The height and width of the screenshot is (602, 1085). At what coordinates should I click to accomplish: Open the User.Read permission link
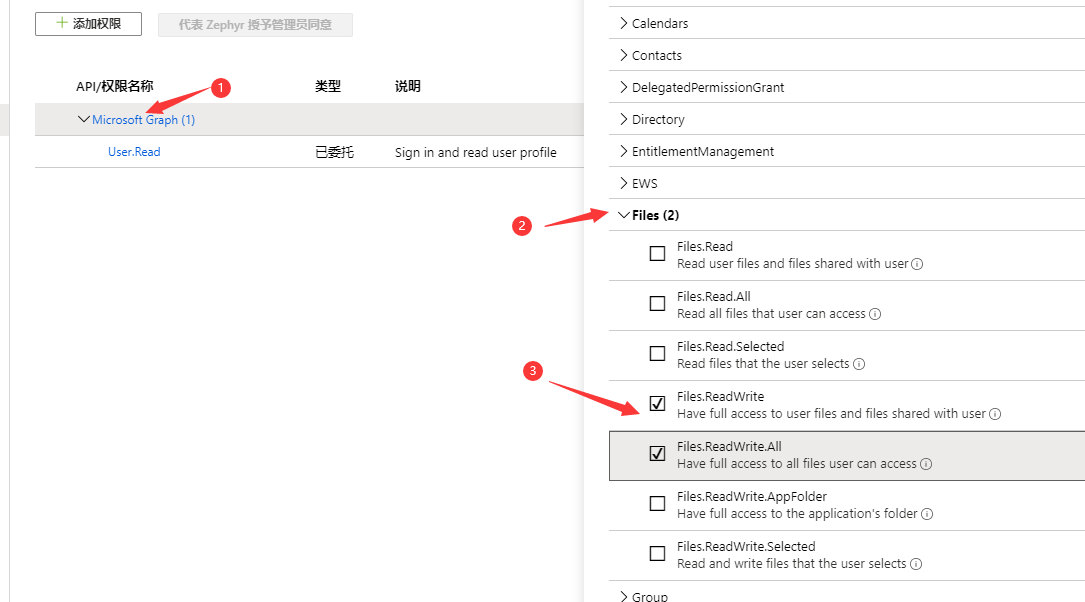pos(134,152)
